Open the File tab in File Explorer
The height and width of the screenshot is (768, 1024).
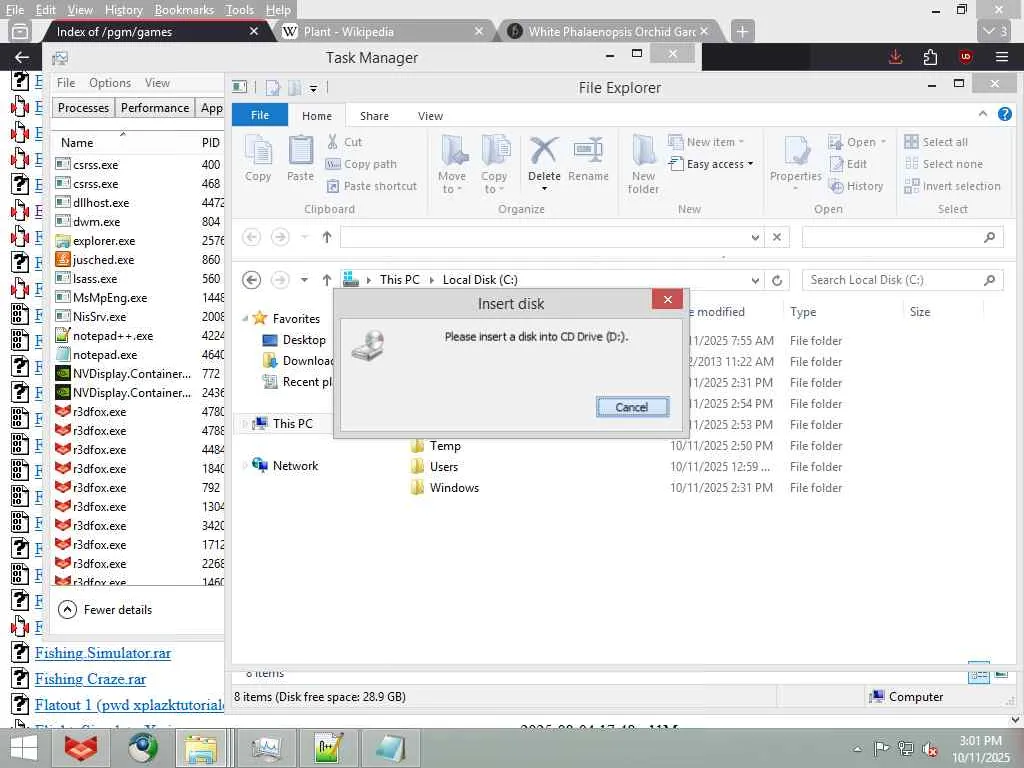pos(260,115)
